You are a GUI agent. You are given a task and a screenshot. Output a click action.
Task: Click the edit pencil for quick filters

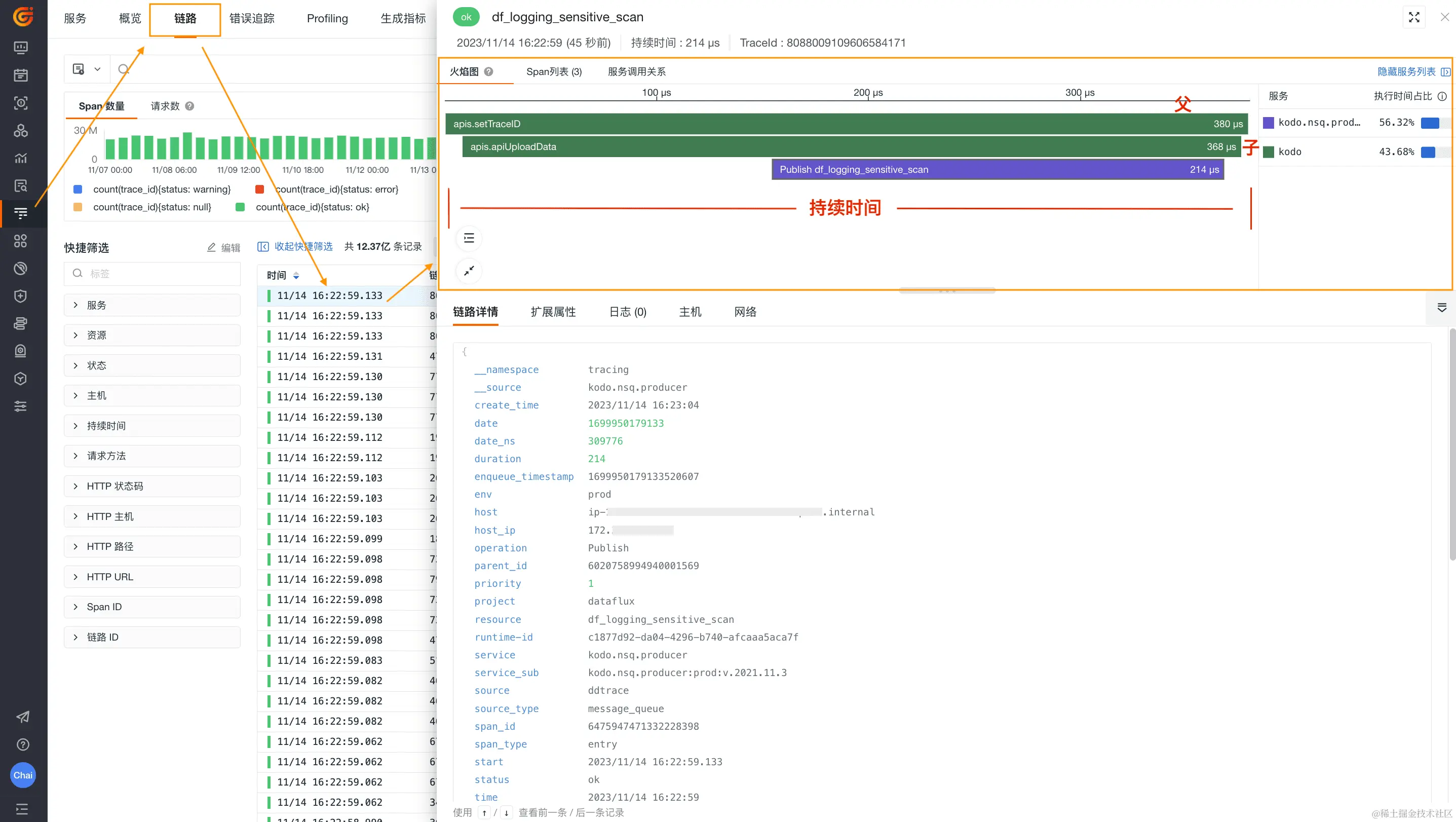tap(211, 248)
